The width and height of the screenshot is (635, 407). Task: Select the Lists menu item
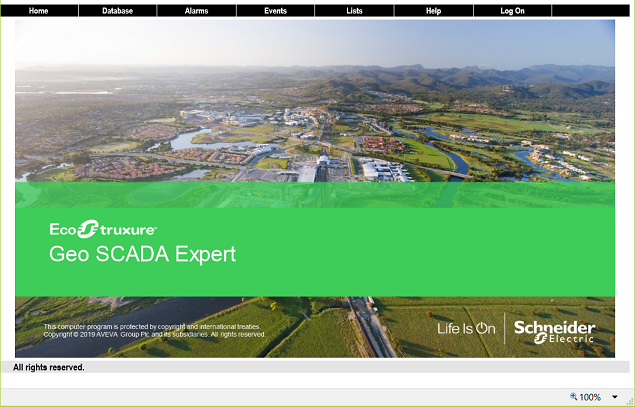point(354,11)
